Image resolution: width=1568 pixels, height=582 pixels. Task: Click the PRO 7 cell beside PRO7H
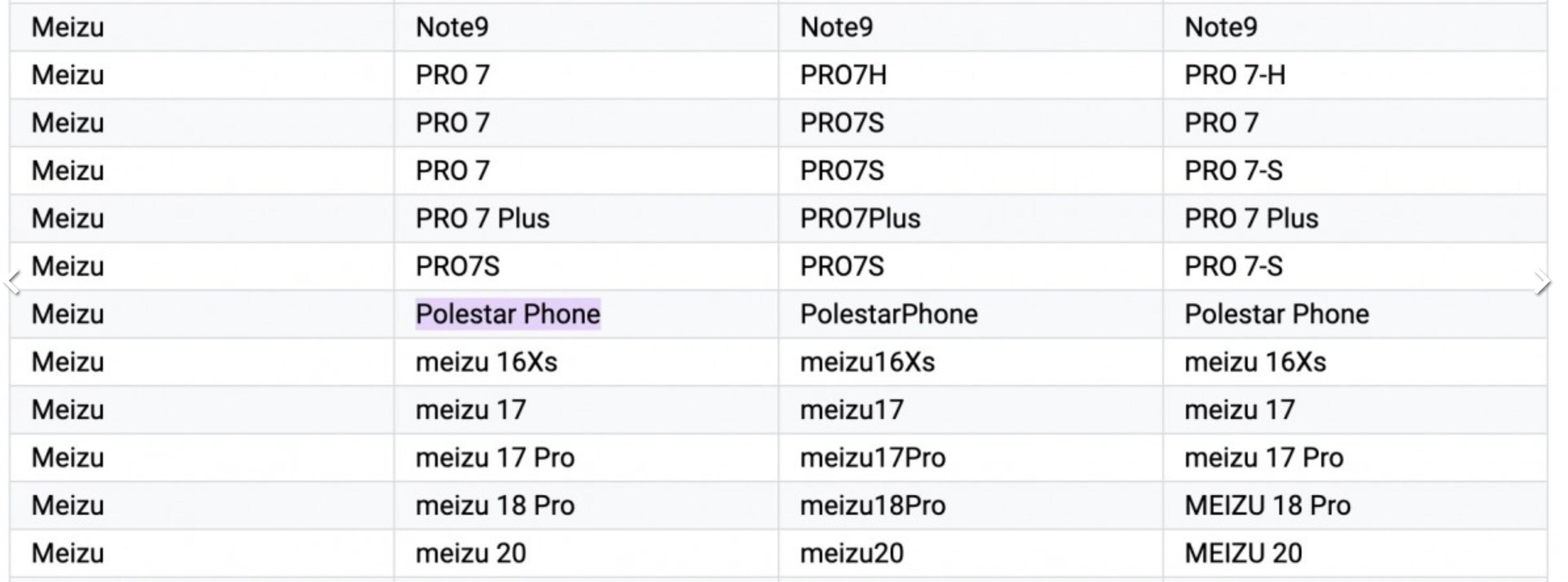[x=452, y=76]
